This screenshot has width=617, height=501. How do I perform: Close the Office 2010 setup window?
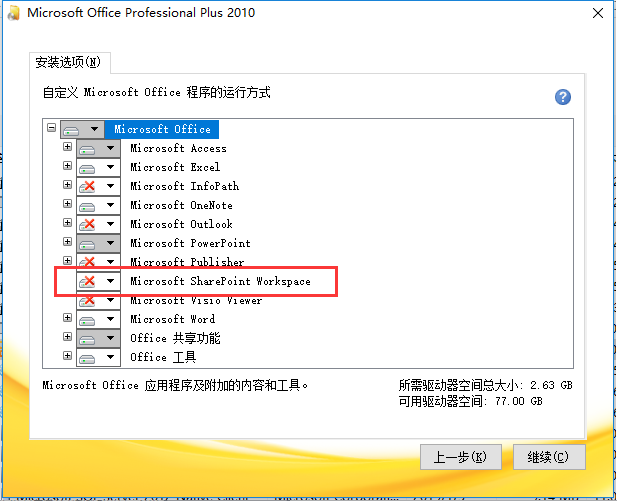click(598, 13)
